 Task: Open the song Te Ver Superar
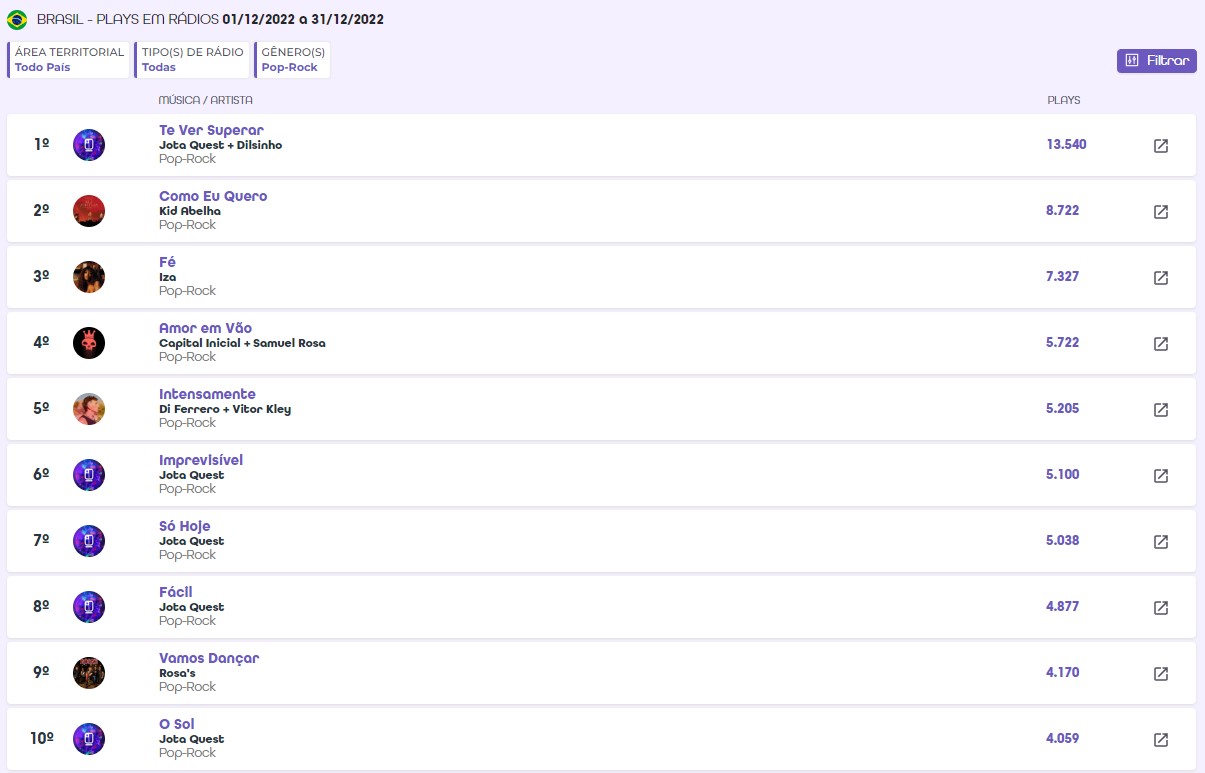pos(211,130)
